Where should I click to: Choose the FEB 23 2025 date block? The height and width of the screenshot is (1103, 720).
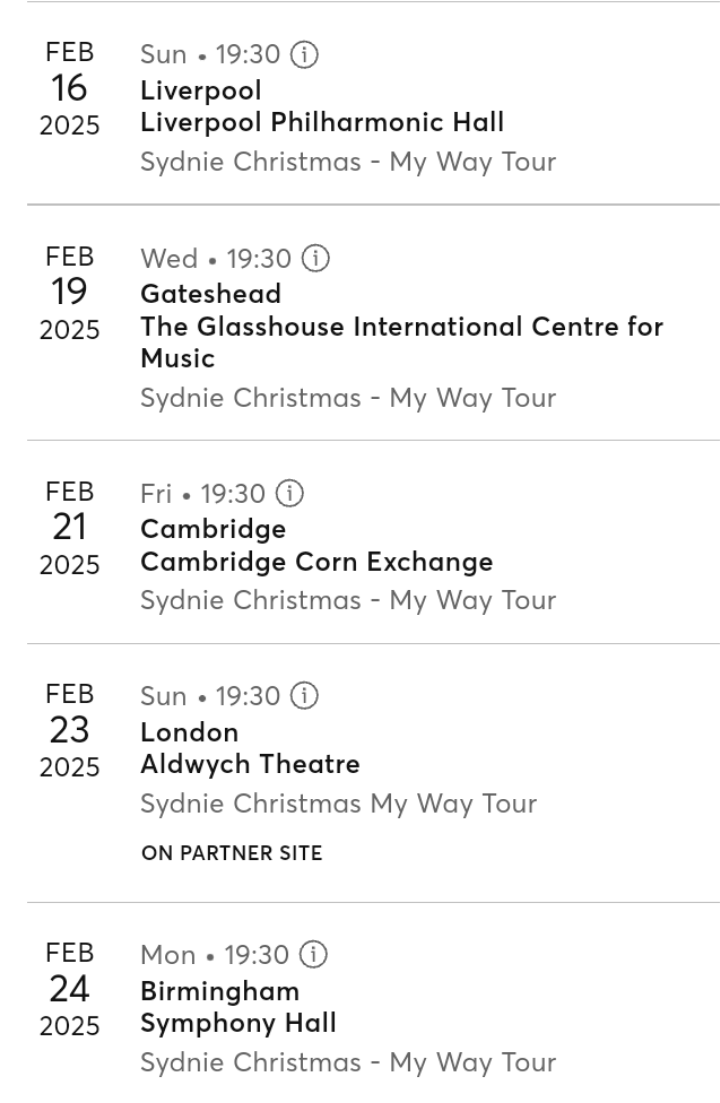point(70,731)
